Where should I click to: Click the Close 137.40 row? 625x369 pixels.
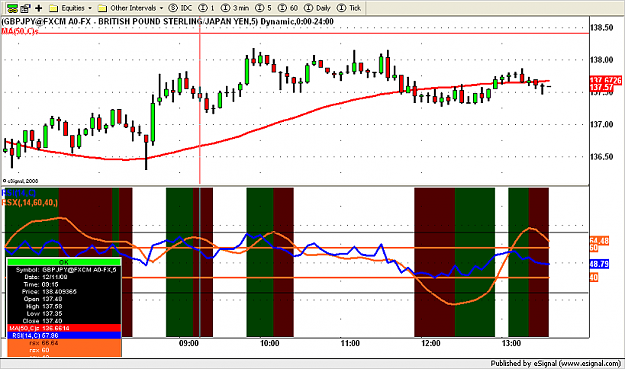pos(64,321)
